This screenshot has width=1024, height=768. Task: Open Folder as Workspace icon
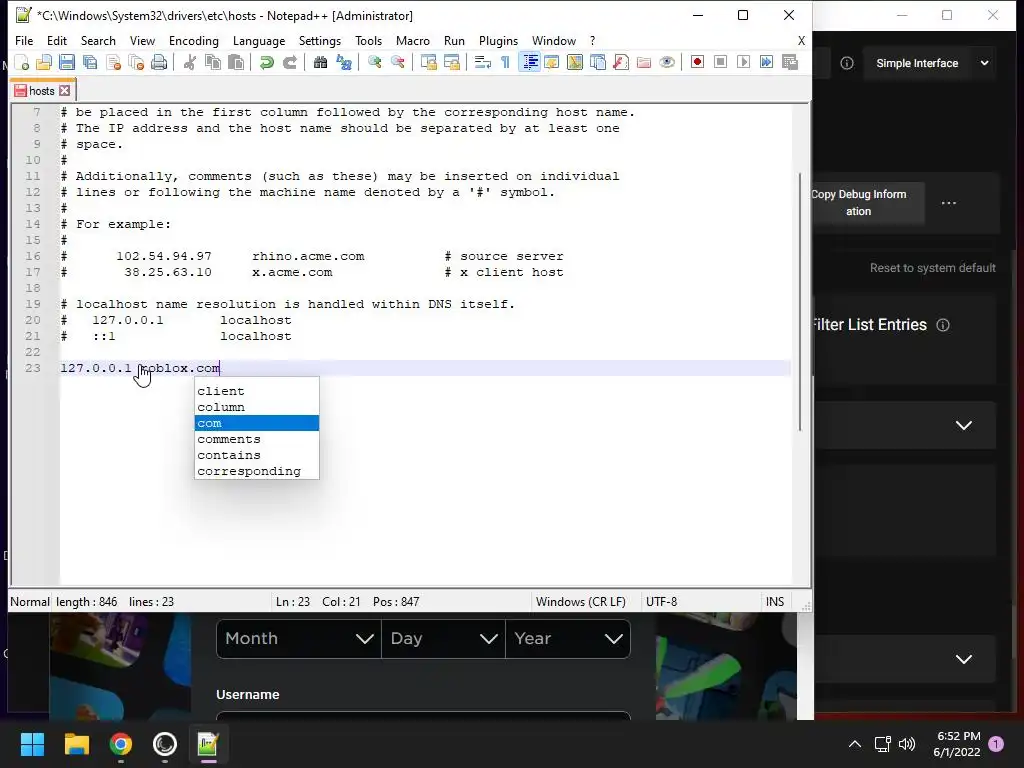point(644,63)
